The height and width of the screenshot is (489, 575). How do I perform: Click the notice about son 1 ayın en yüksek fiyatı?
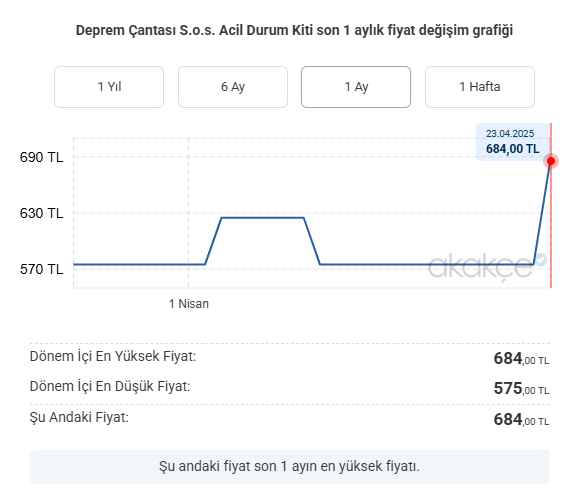(290, 467)
